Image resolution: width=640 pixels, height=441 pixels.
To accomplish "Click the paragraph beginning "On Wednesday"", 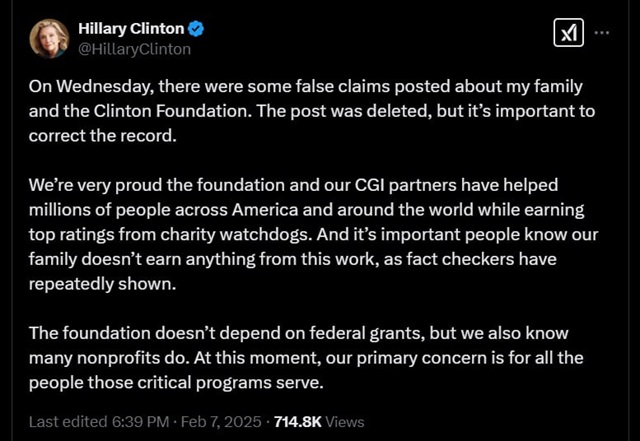I will tap(312, 111).
